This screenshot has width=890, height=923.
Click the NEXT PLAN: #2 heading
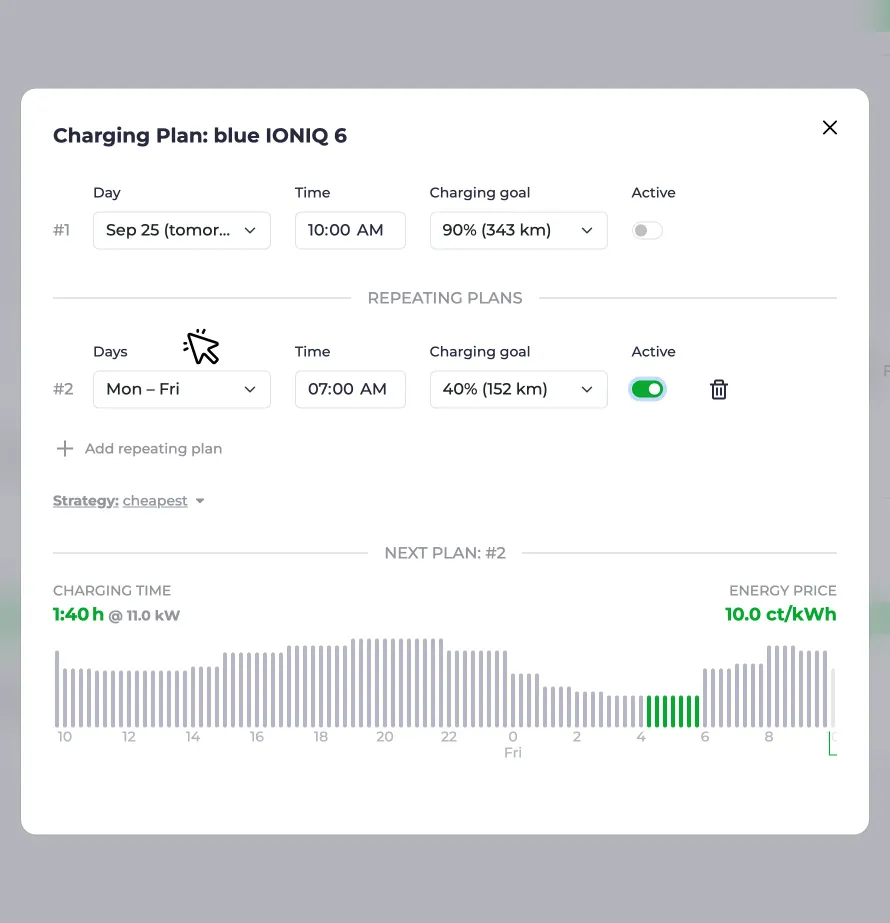tap(444, 553)
